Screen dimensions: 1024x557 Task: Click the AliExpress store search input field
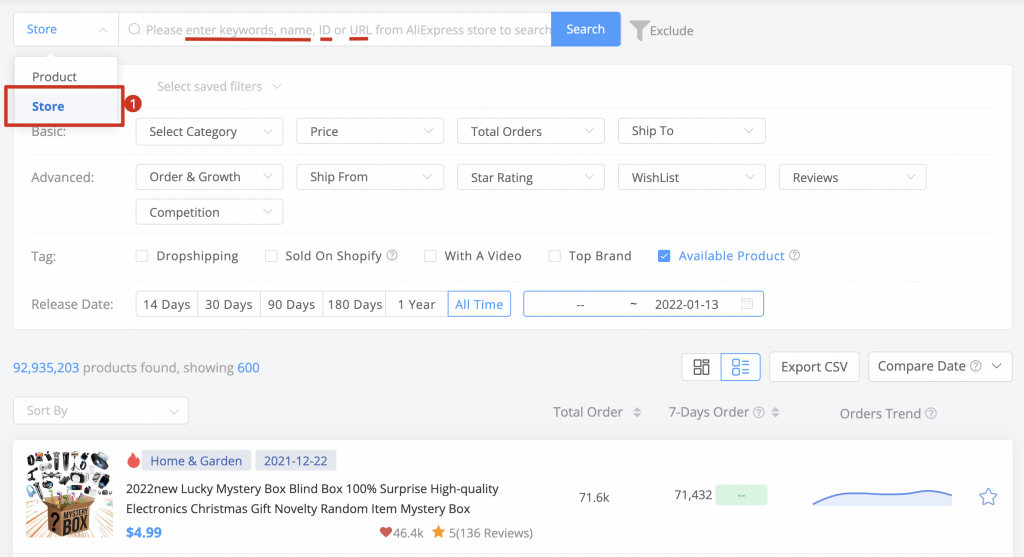coord(335,29)
